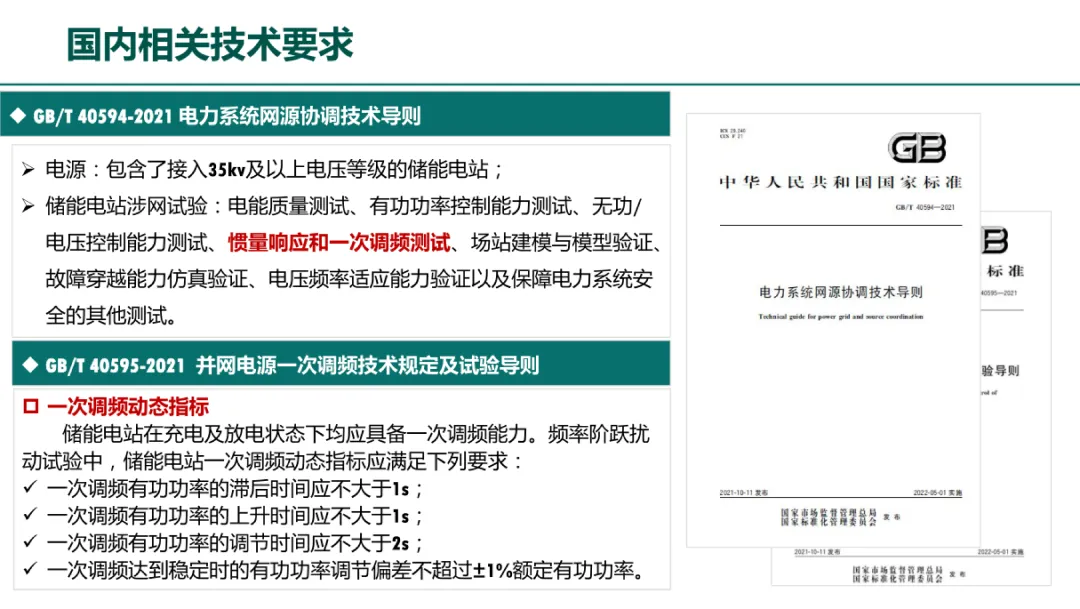Click the line 储能电站在充电及放电状态下均应具备一次调频能力
The image size is (1080, 609).
coord(355,434)
